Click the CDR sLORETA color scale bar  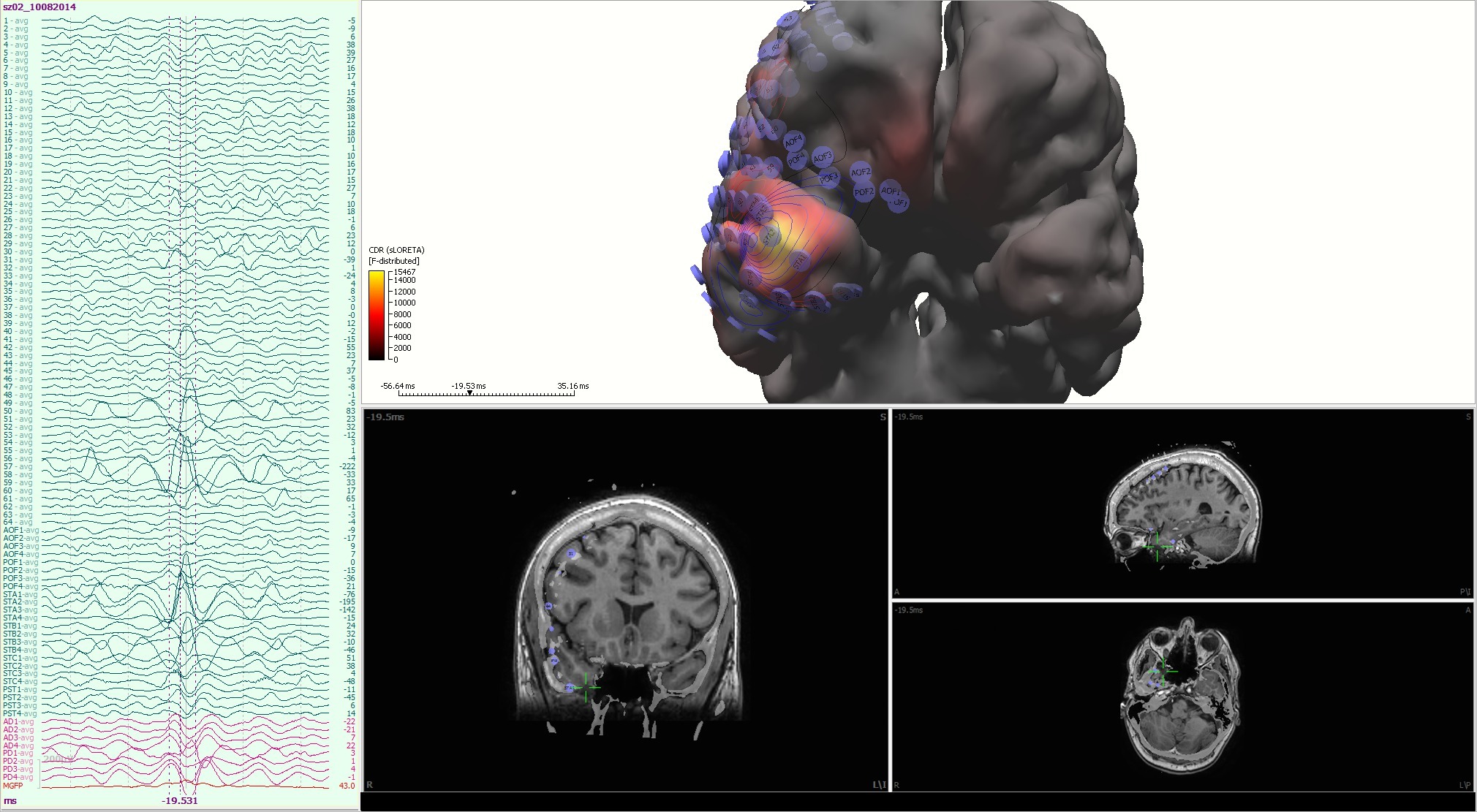[x=376, y=315]
